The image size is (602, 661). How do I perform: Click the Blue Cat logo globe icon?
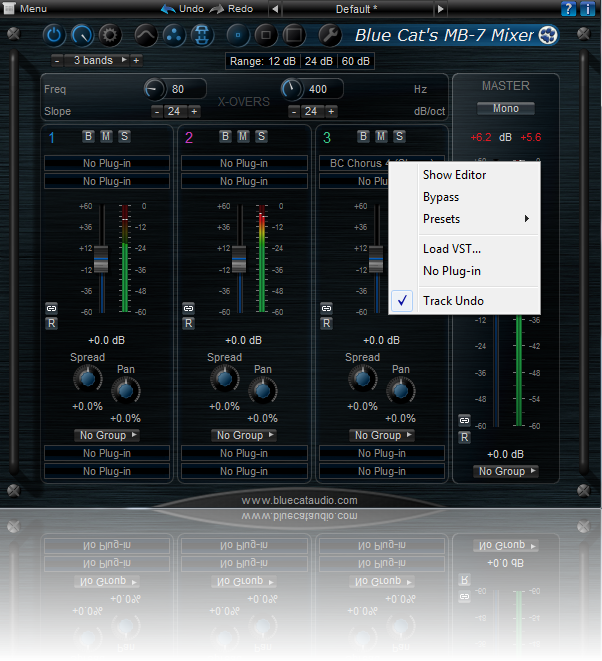(548, 35)
